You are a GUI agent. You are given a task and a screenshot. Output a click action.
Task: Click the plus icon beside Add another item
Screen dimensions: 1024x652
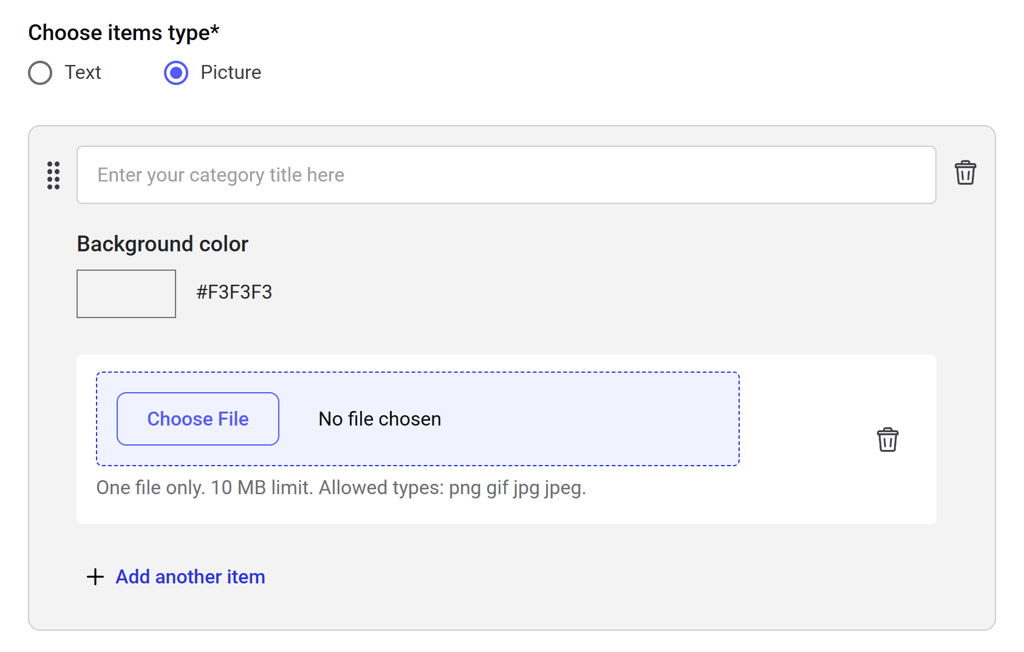(95, 577)
